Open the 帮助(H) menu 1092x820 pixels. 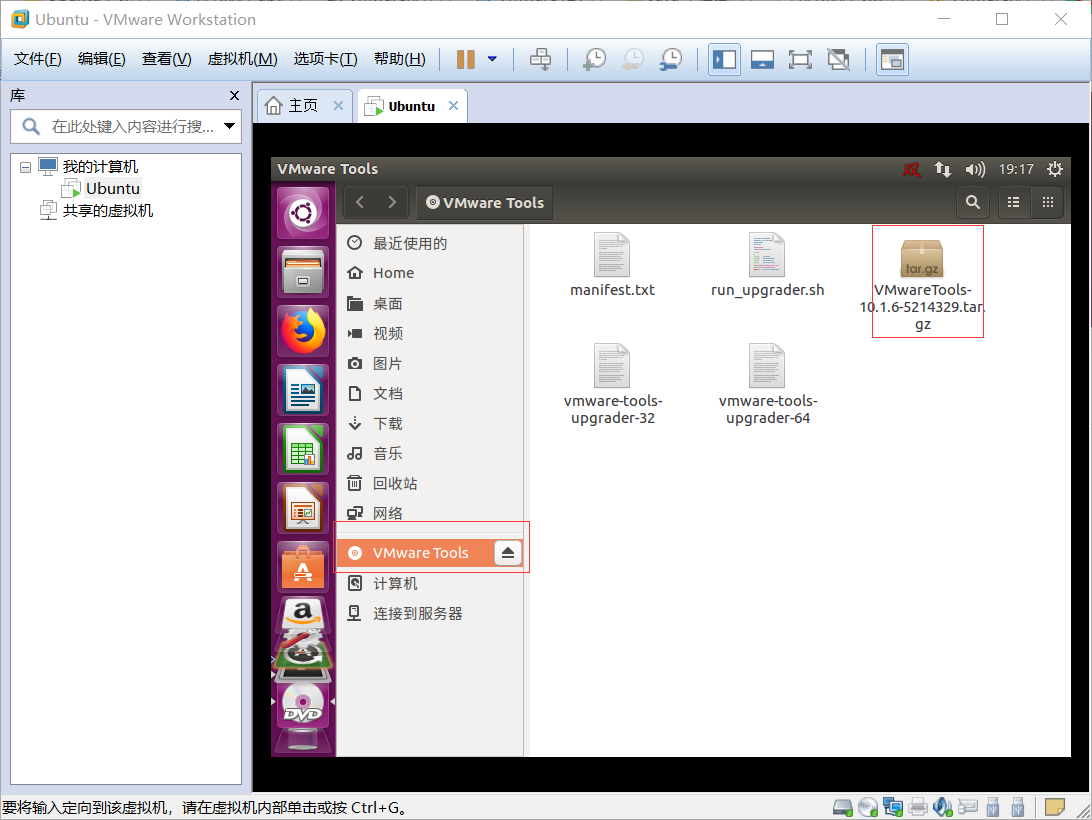point(400,59)
